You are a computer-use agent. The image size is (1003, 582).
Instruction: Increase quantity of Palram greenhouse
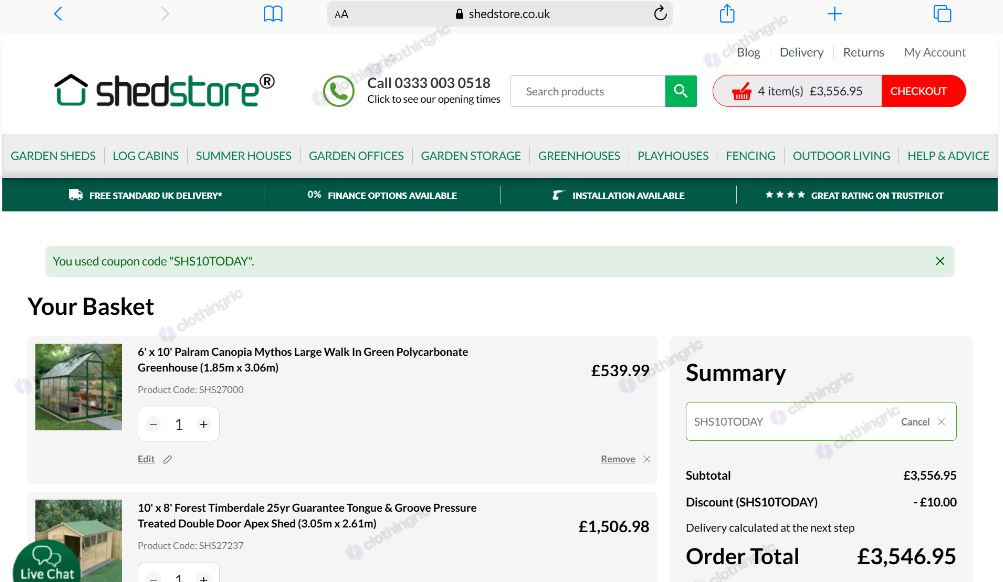point(203,424)
